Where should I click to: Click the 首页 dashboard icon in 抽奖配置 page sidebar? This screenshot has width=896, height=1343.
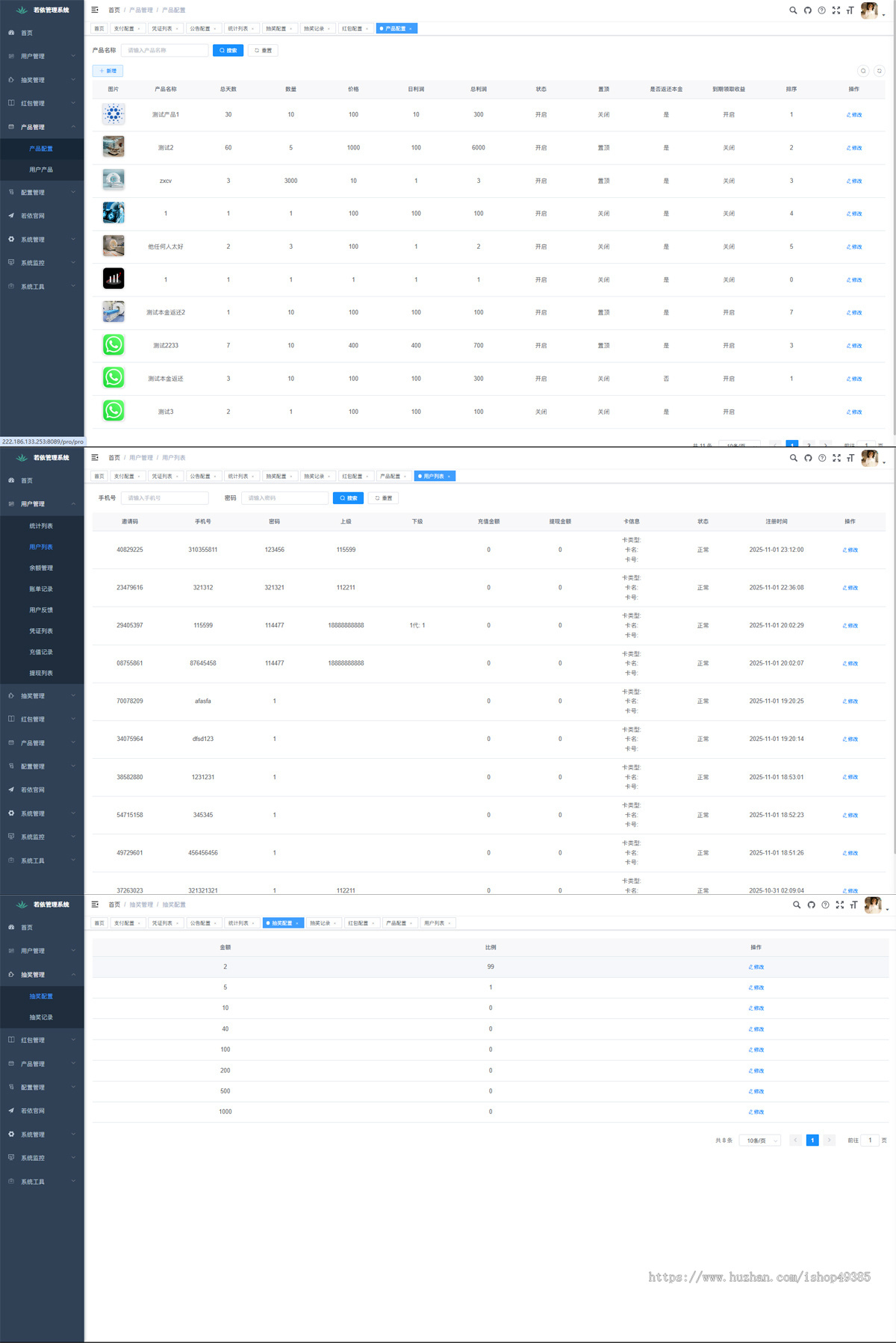coord(11,927)
